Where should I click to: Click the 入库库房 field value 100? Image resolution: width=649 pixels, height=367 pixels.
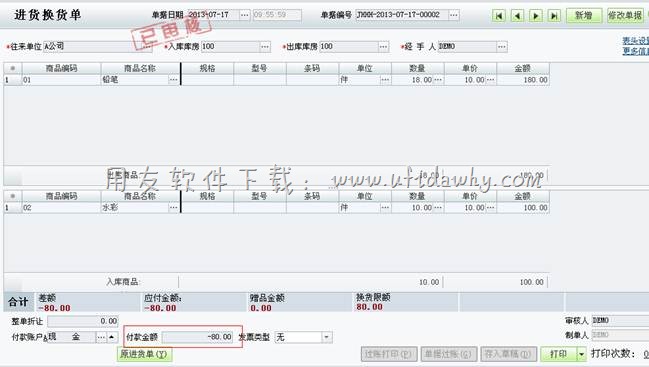coord(231,47)
